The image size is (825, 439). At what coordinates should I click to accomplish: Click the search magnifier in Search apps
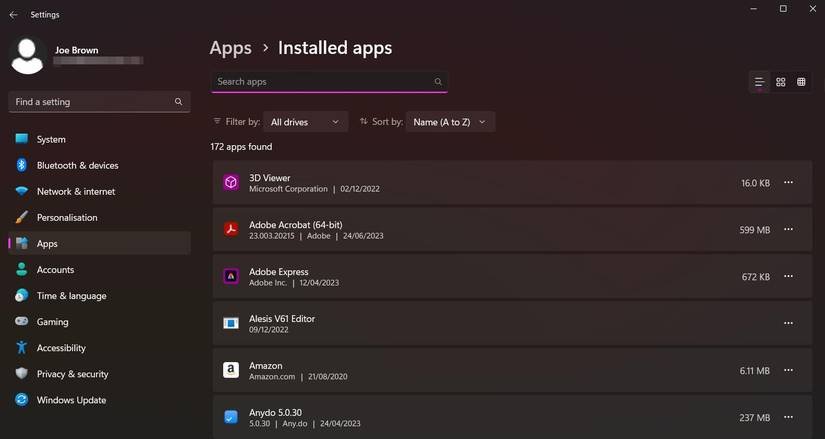(x=438, y=82)
